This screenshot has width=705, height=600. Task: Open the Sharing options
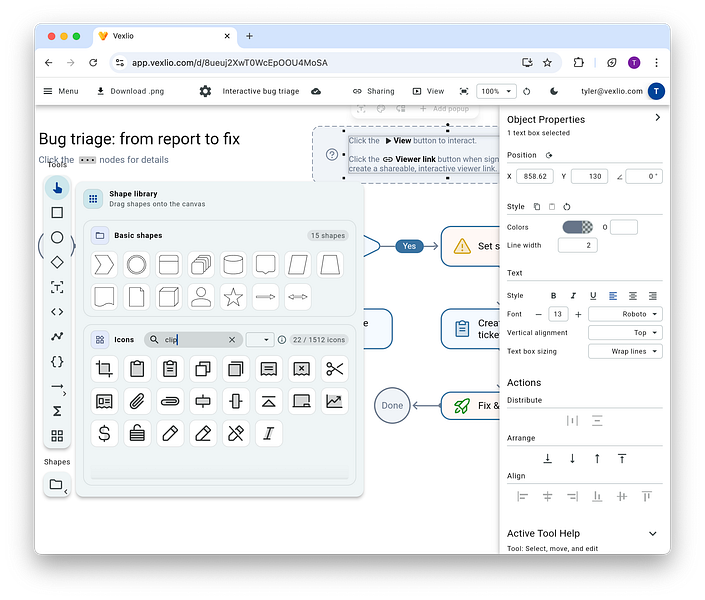pyautogui.click(x=374, y=91)
